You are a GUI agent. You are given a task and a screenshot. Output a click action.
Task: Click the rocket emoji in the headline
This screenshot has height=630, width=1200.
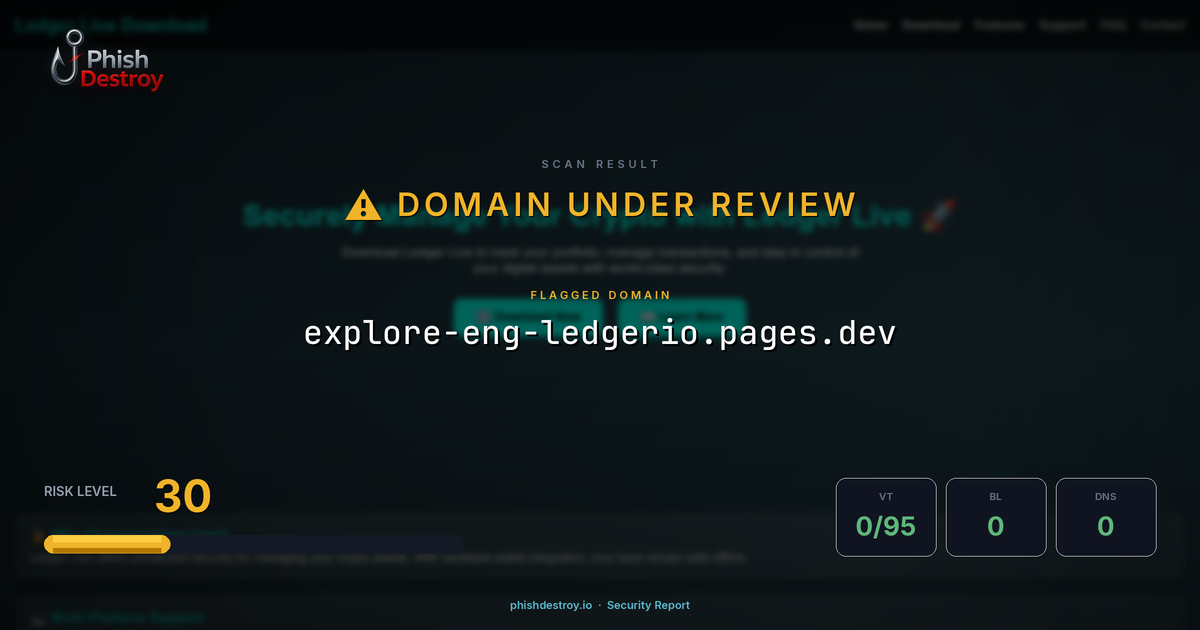click(938, 213)
